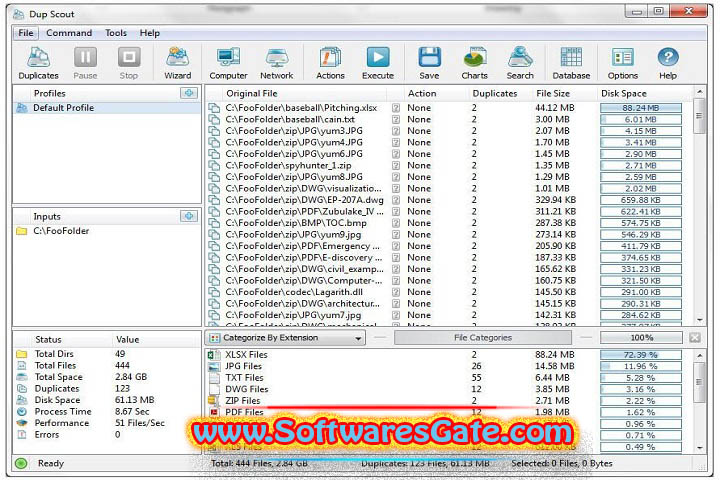Image resolution: width=720 pixels, height=480 pixels.
Task: Click the Search toolbar icon
Action: (520, 63)
